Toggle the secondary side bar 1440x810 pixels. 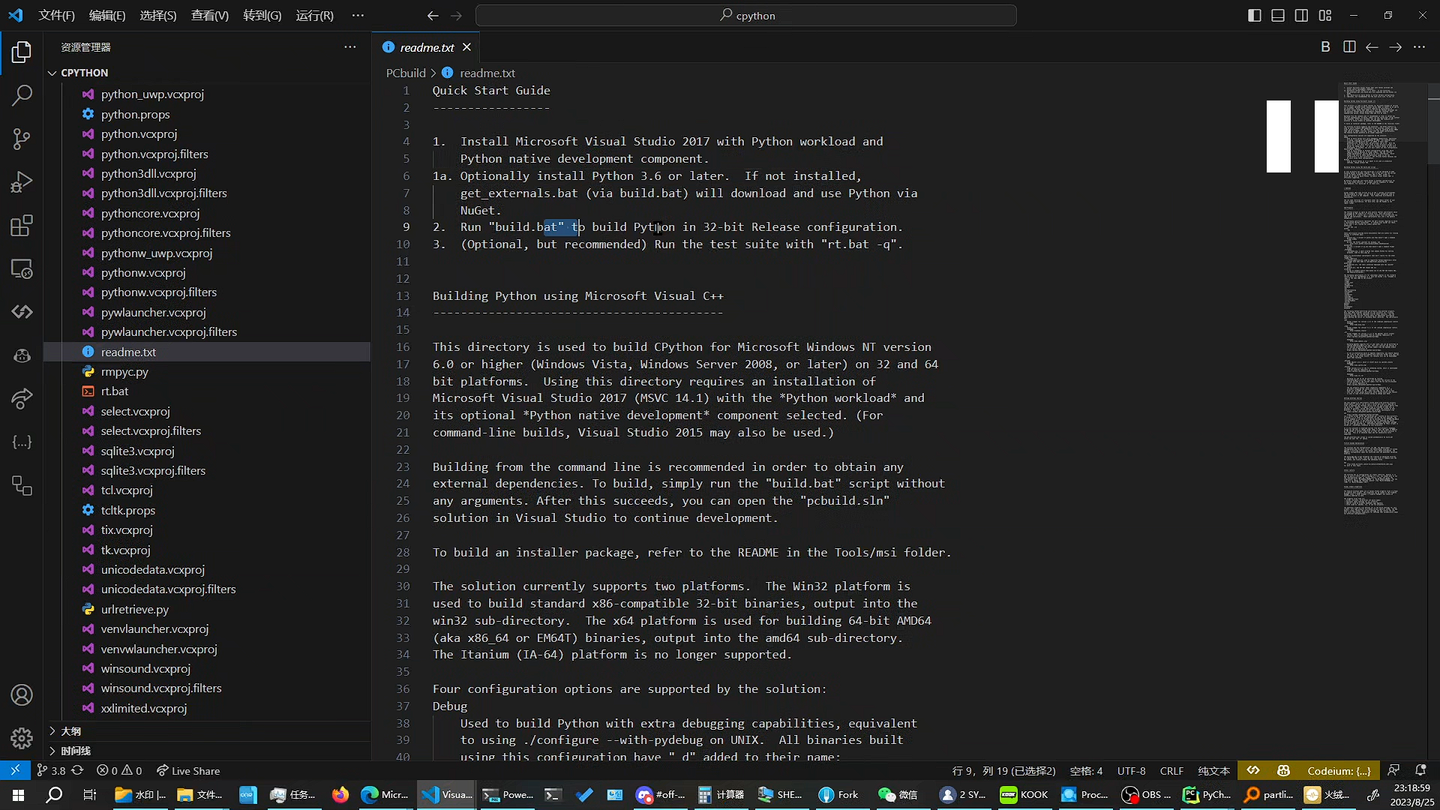(x=1301, y=15)
